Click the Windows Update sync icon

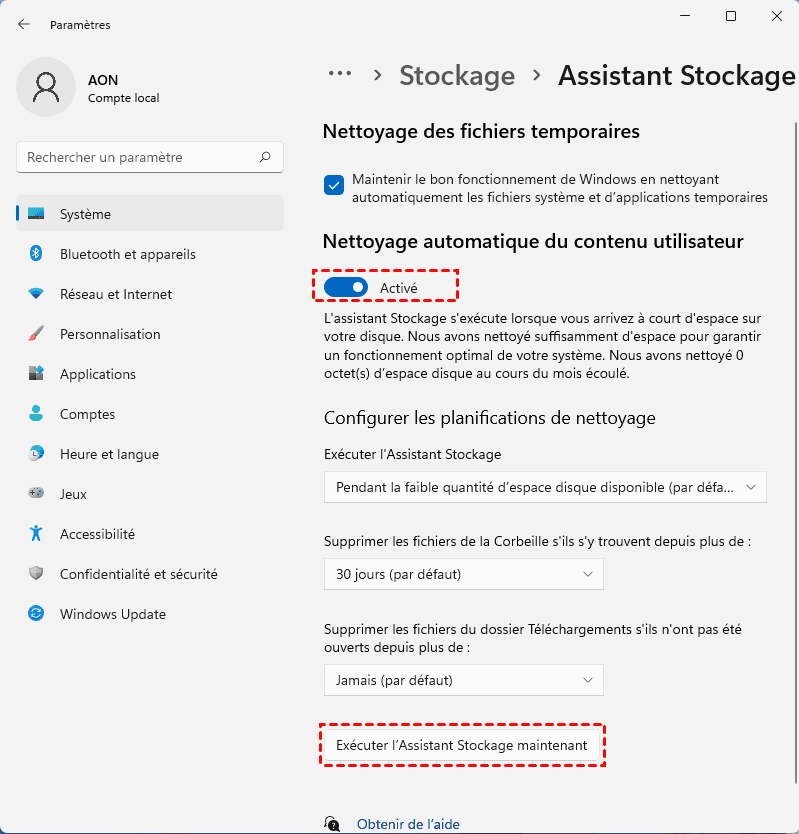(x=36, y=614)
